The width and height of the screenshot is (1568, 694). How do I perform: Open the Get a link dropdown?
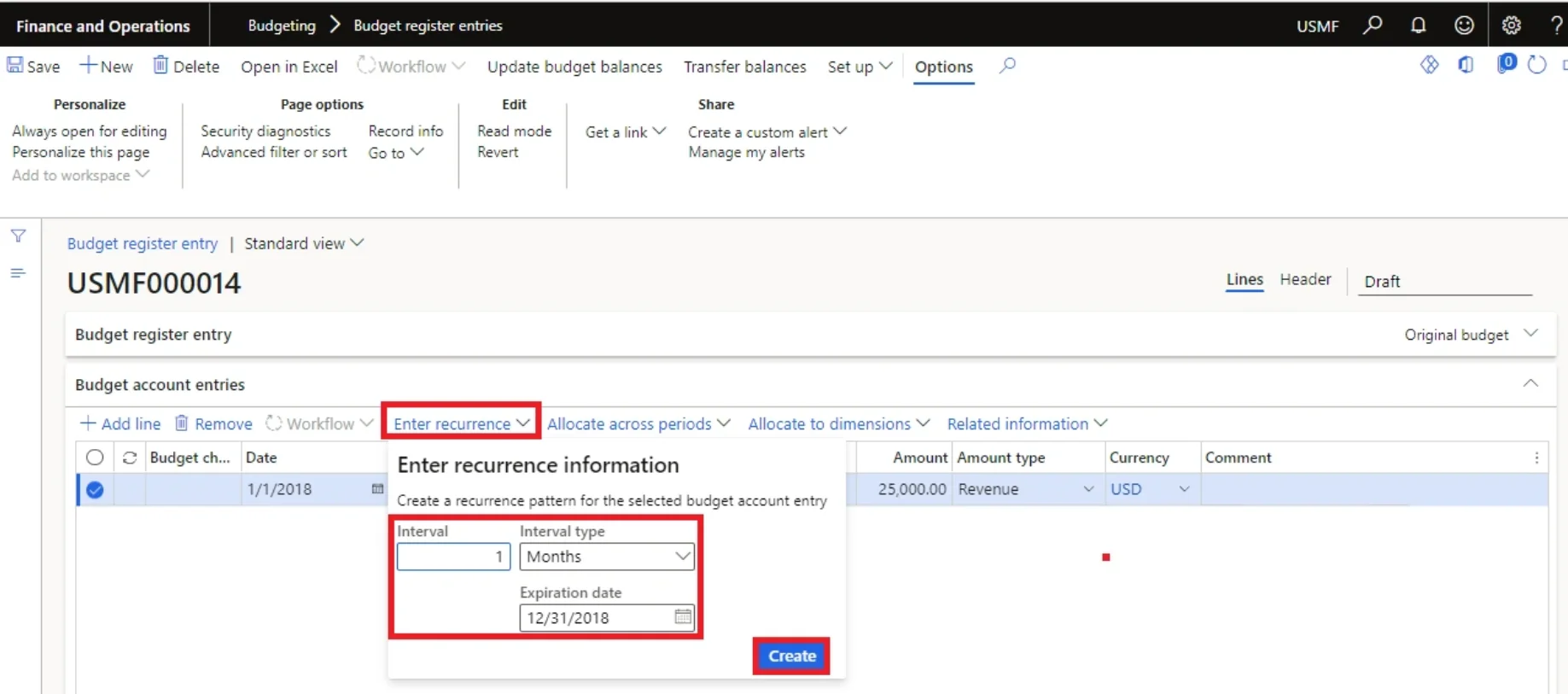[x=626, y=131]
